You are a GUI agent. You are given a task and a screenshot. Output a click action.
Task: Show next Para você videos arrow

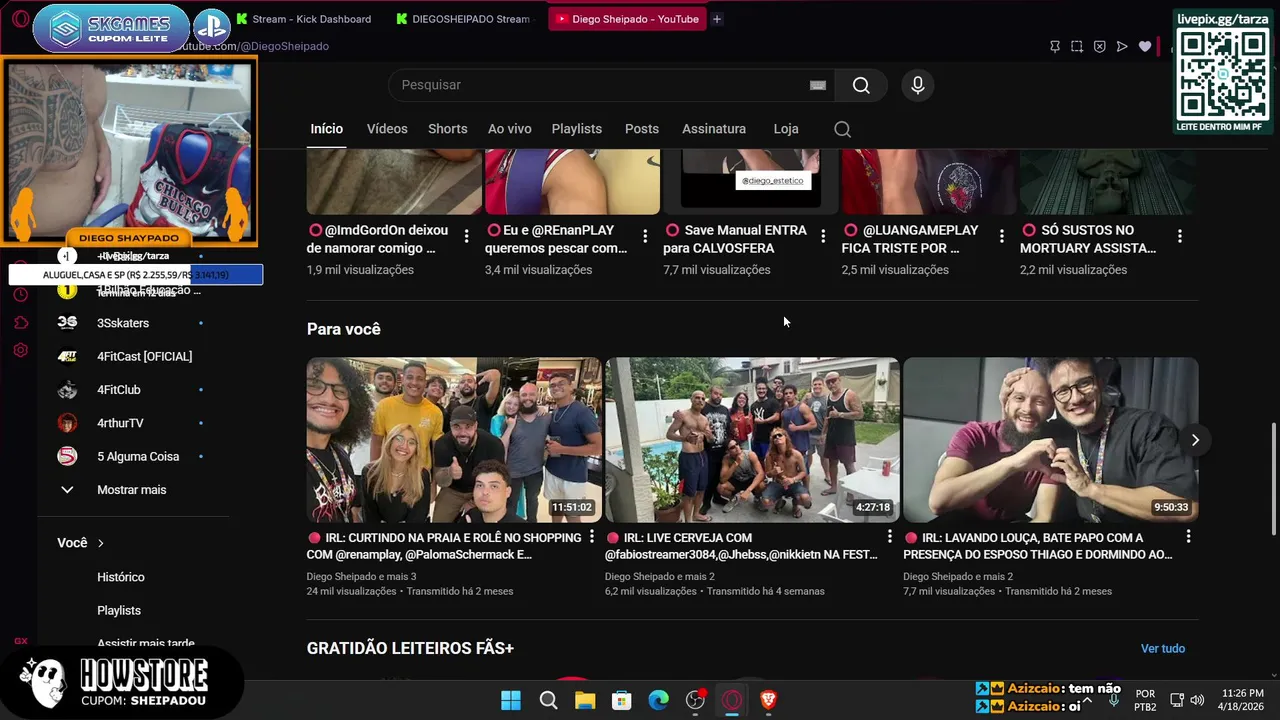pyautogui.click(x=1195, y=440)
